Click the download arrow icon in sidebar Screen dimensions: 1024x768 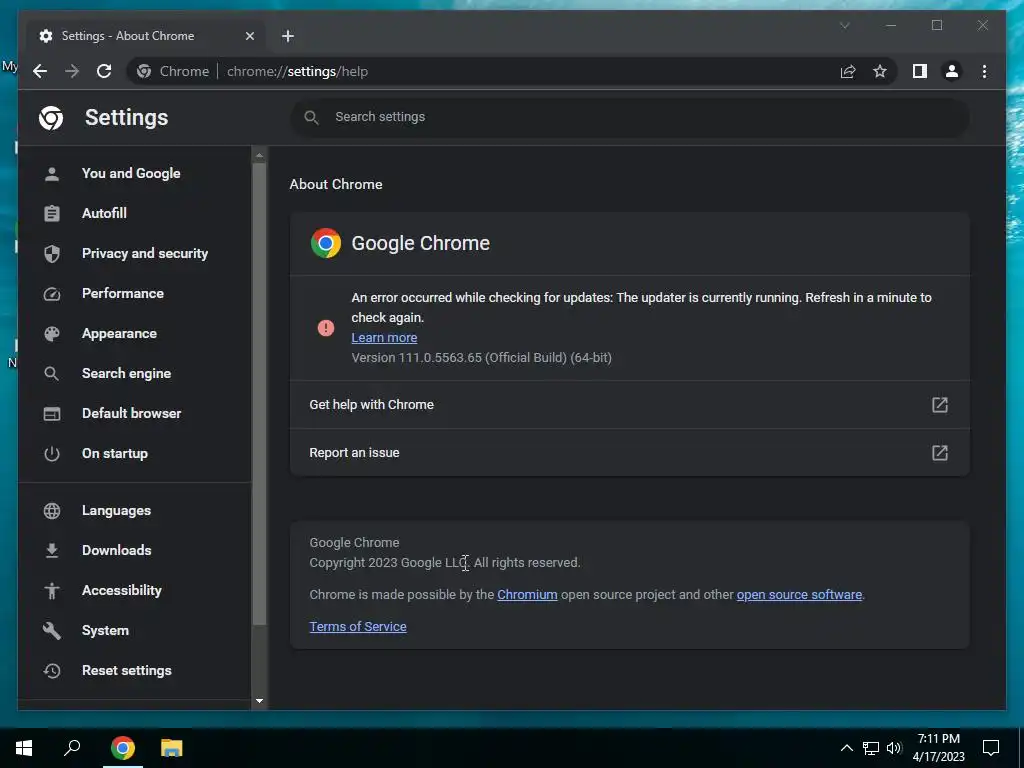click(x=52, y=551)
